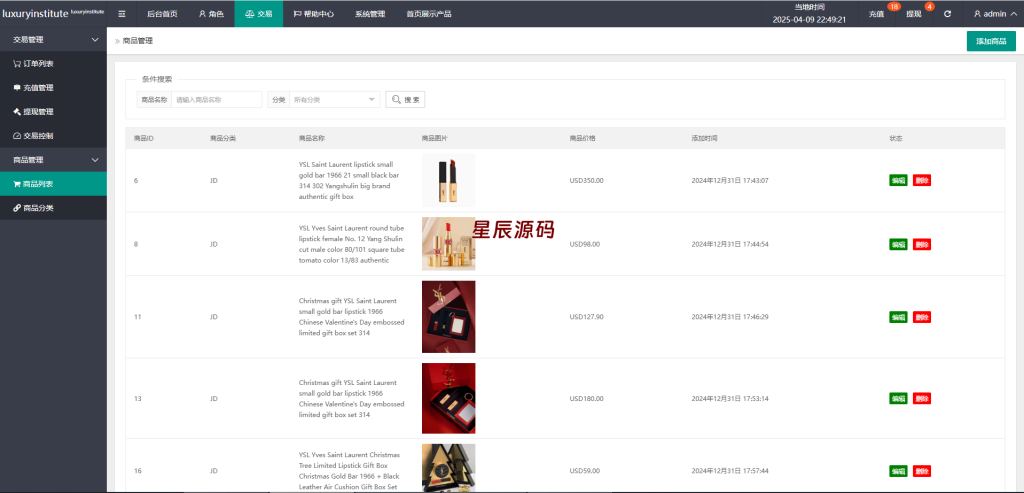The width and height of the screenshot is (1024, 493).
Task: Click the price USD350.00
Action: coord(586,180)
